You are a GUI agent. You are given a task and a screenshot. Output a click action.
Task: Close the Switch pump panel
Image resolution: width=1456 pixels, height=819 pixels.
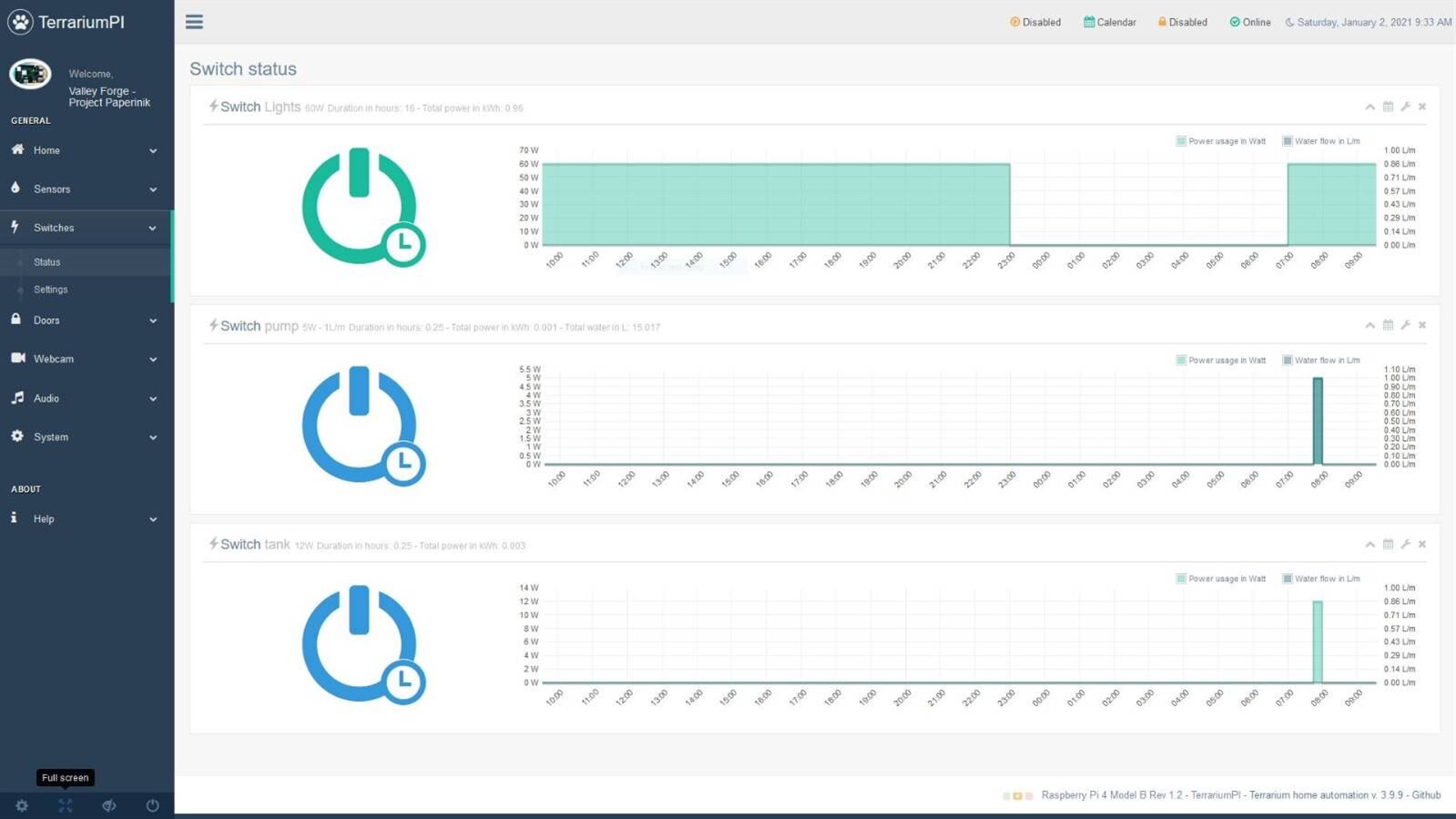point(1422,325)
